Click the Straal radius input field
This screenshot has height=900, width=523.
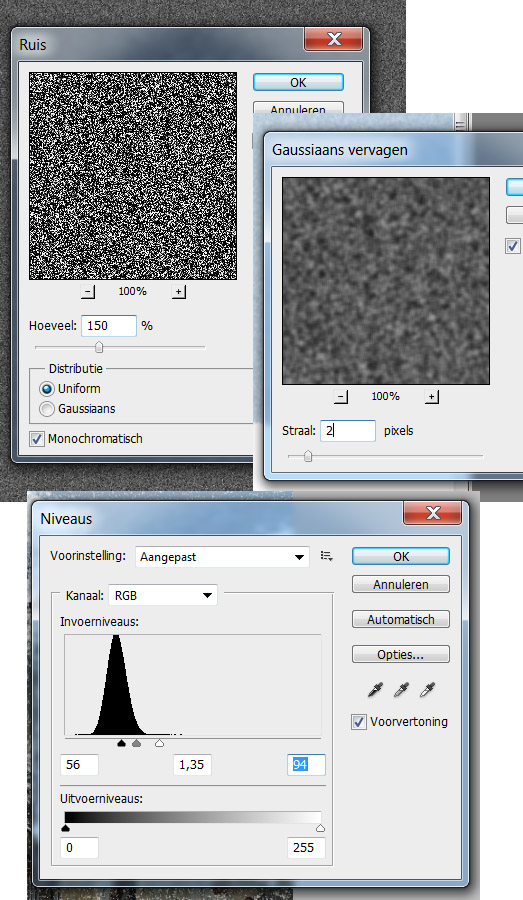(347, 430)
